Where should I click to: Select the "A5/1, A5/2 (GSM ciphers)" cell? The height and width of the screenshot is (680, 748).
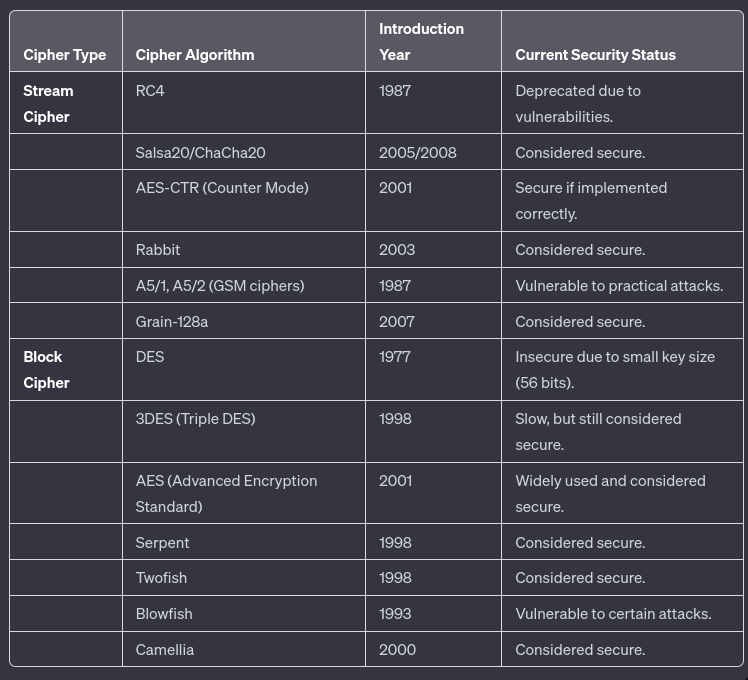[220, 285]
